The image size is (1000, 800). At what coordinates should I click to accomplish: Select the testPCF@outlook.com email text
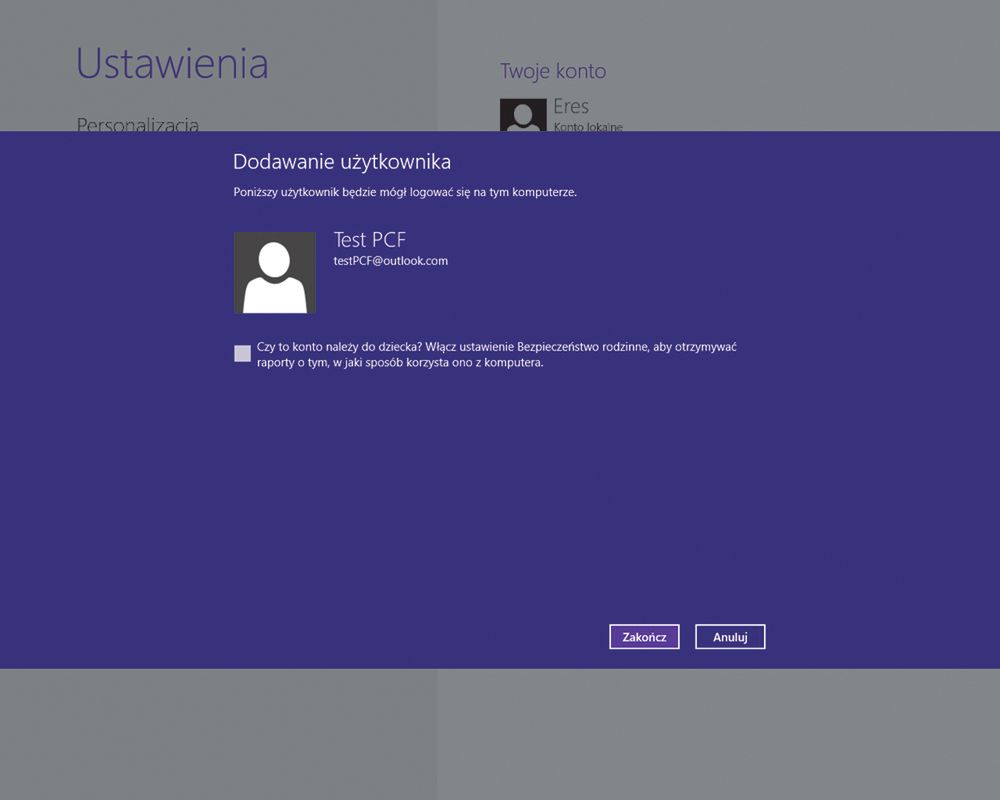coord(390,261)
